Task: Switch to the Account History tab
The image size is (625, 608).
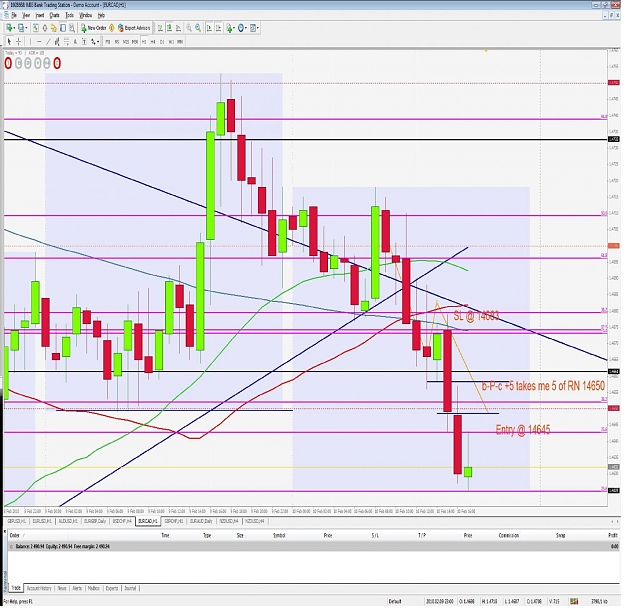Action: (x=39, y=588)
